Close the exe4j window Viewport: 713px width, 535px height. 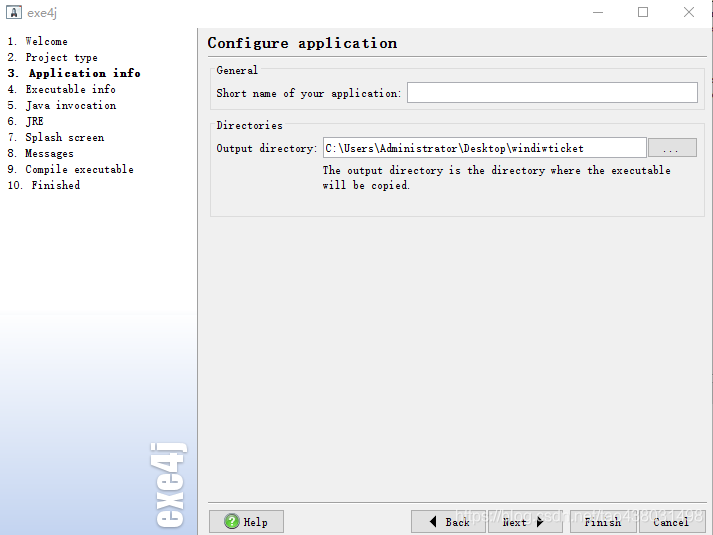click(x=689, y=12)
